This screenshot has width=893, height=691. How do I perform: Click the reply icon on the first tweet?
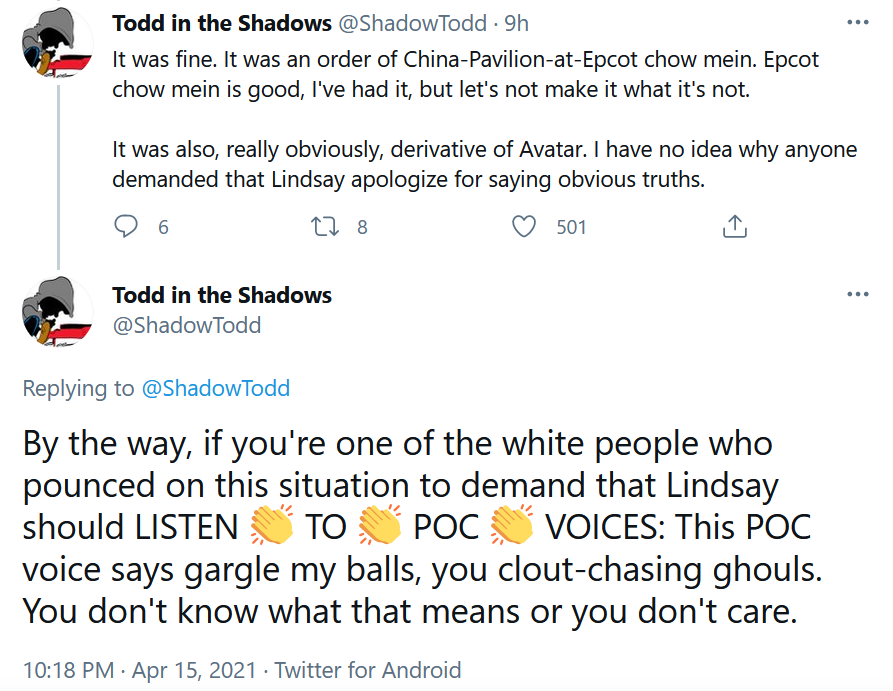click(126, 226)
